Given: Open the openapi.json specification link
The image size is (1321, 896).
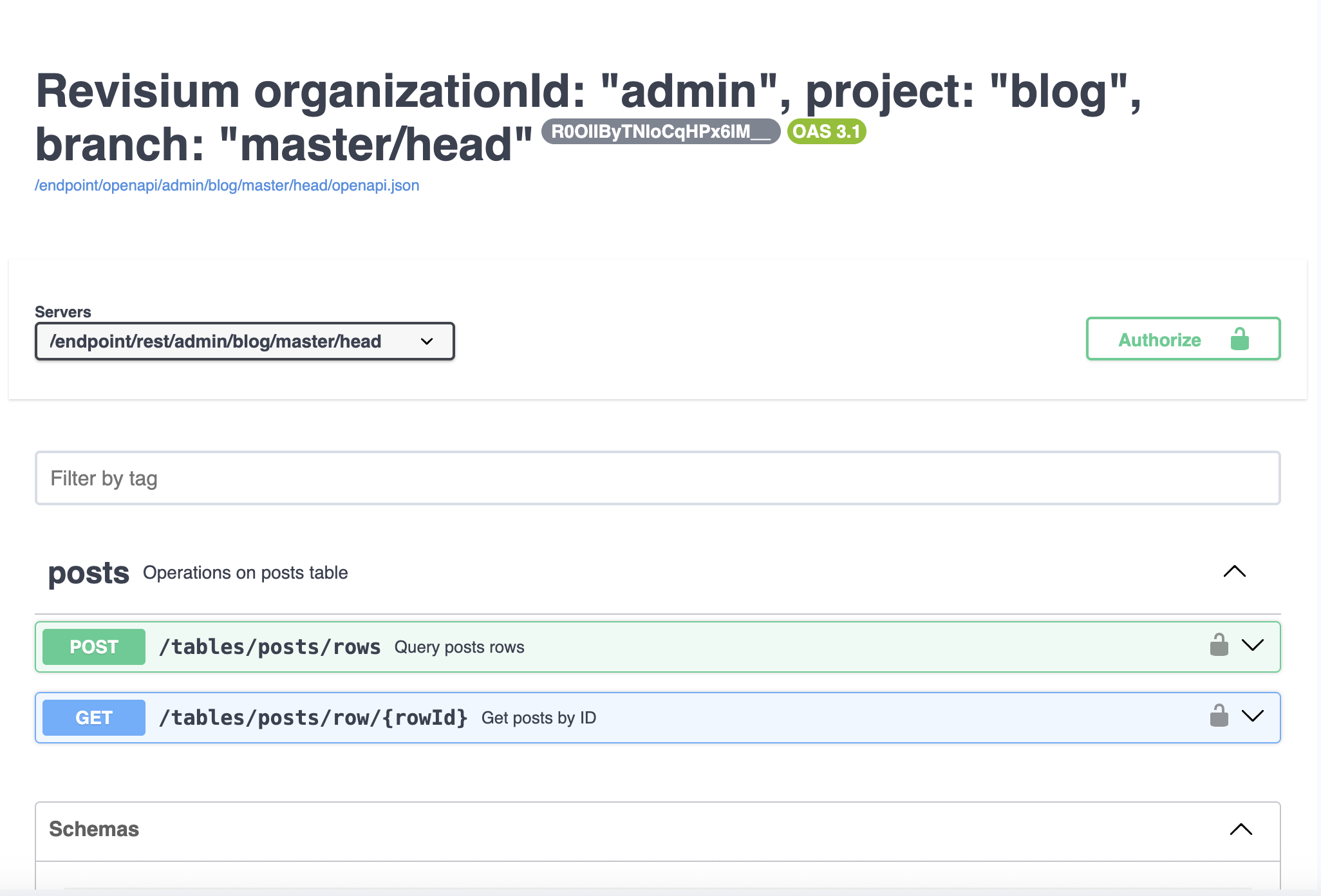Looking at the screenshot, I should tap(227, 185).
